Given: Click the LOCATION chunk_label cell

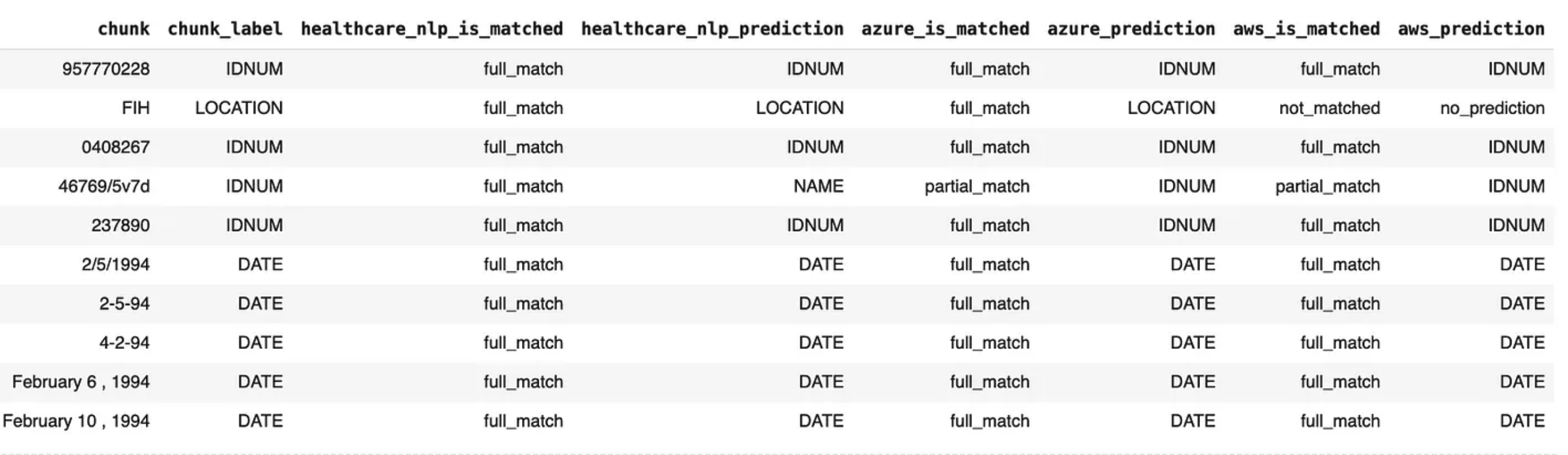Looking at the screenshot, I should (239, 108).
